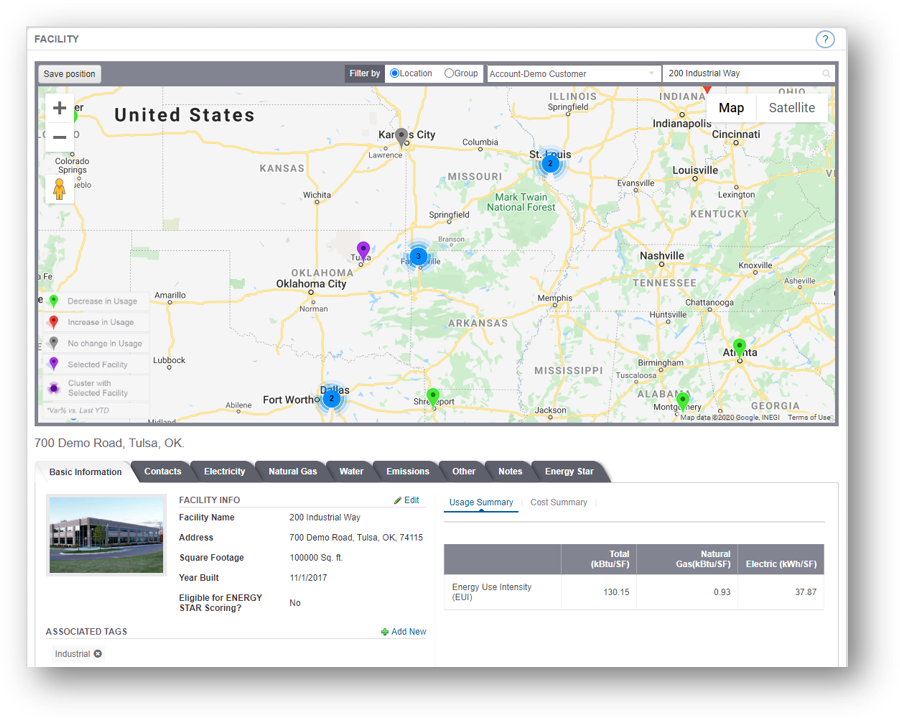This screenshot has width=900, height=719.
Task: Click the St. Louis cluster marker
Action: pyautogui.click(x=551, y=163)
